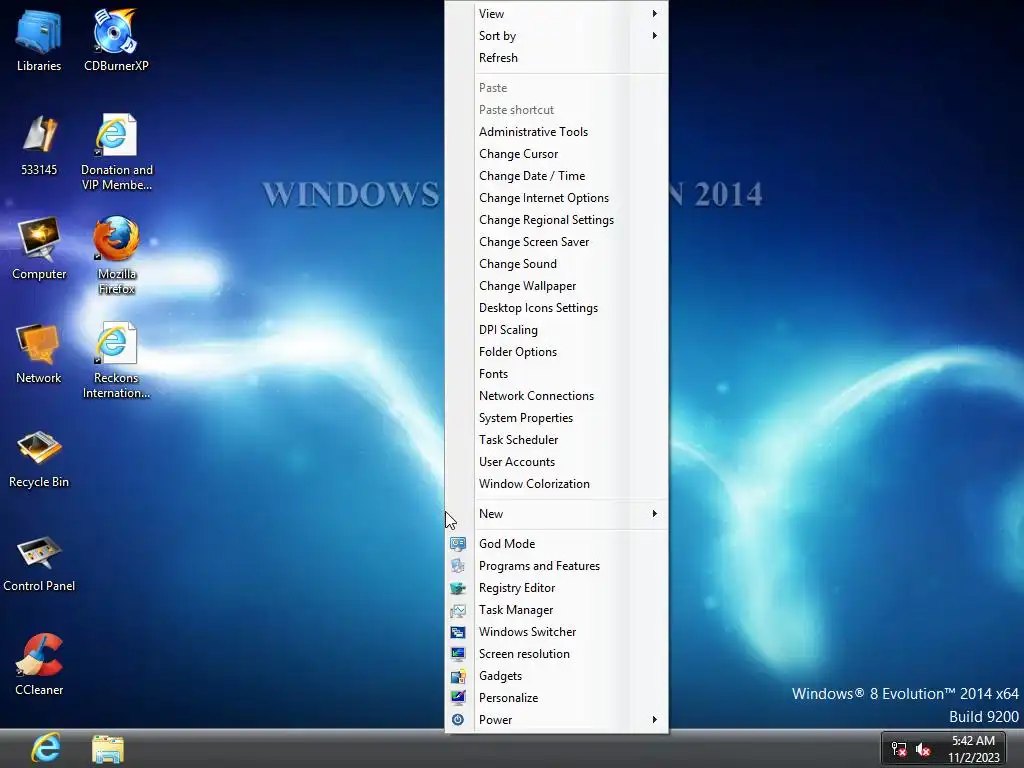This screenshot has width=1024, height=768.
Task: Launch Registry Editor text entry
Action: [x=517, y=588]
